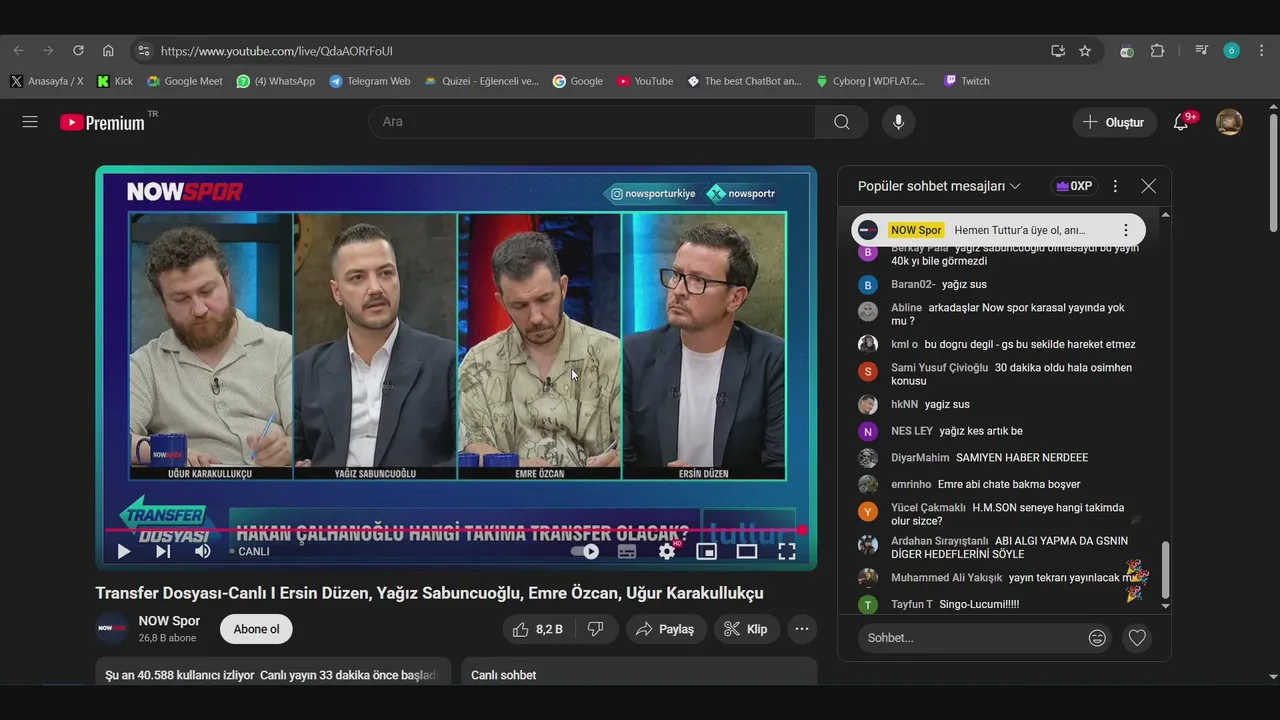Open browser extensions puzzle icon
This screenshot has height=720, width=1280.
(1158, 51)
